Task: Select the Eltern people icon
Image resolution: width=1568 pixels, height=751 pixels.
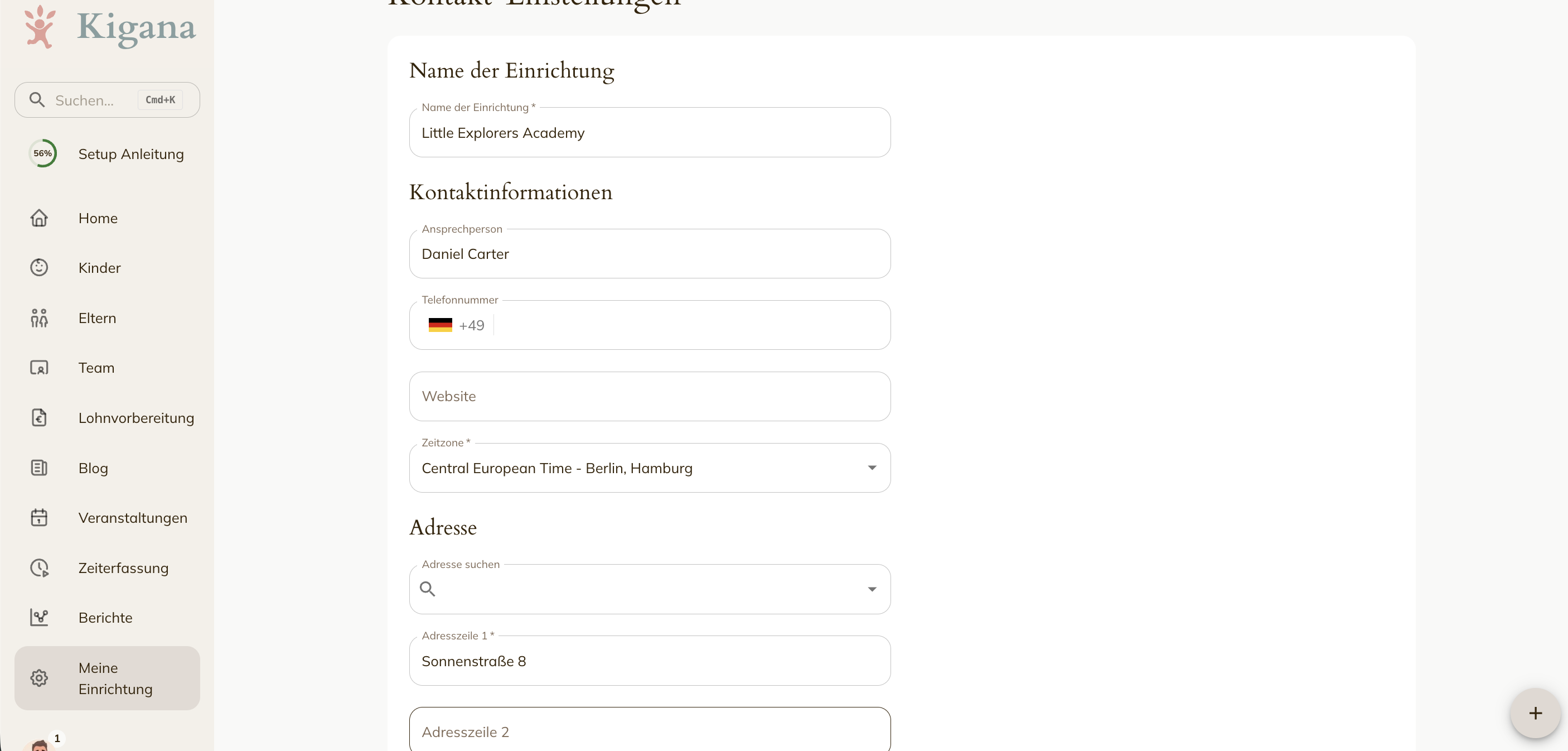Action: click(39, 318)
